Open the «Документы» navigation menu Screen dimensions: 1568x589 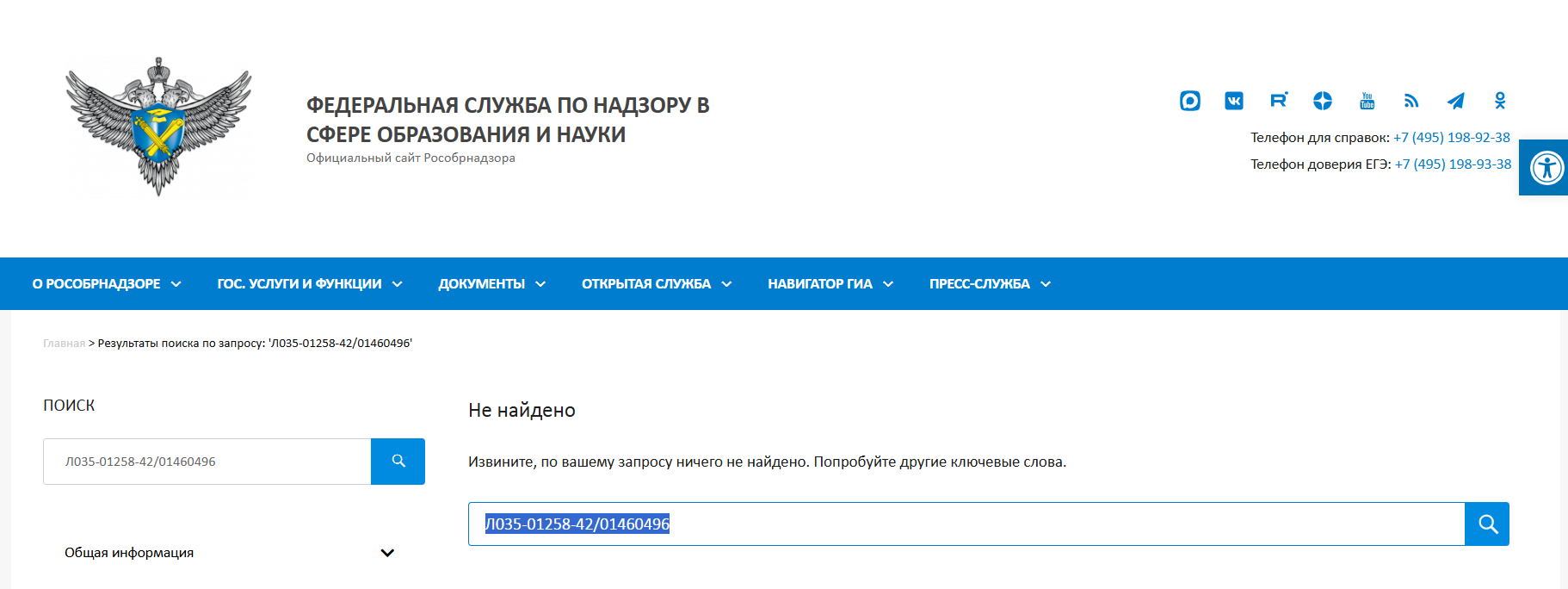tap(491, 284)
